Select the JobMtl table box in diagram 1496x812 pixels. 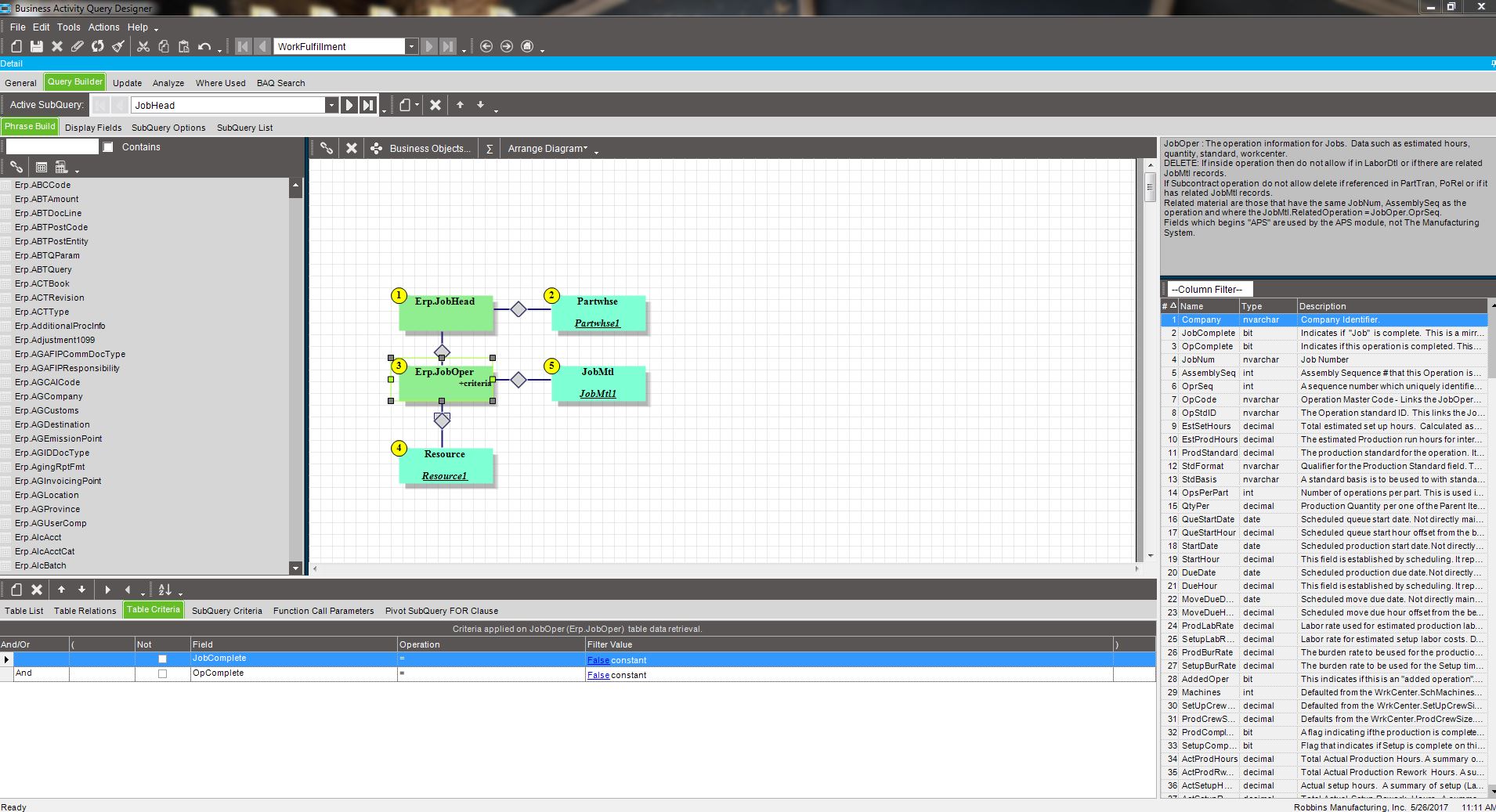click(x=598, y=383)
